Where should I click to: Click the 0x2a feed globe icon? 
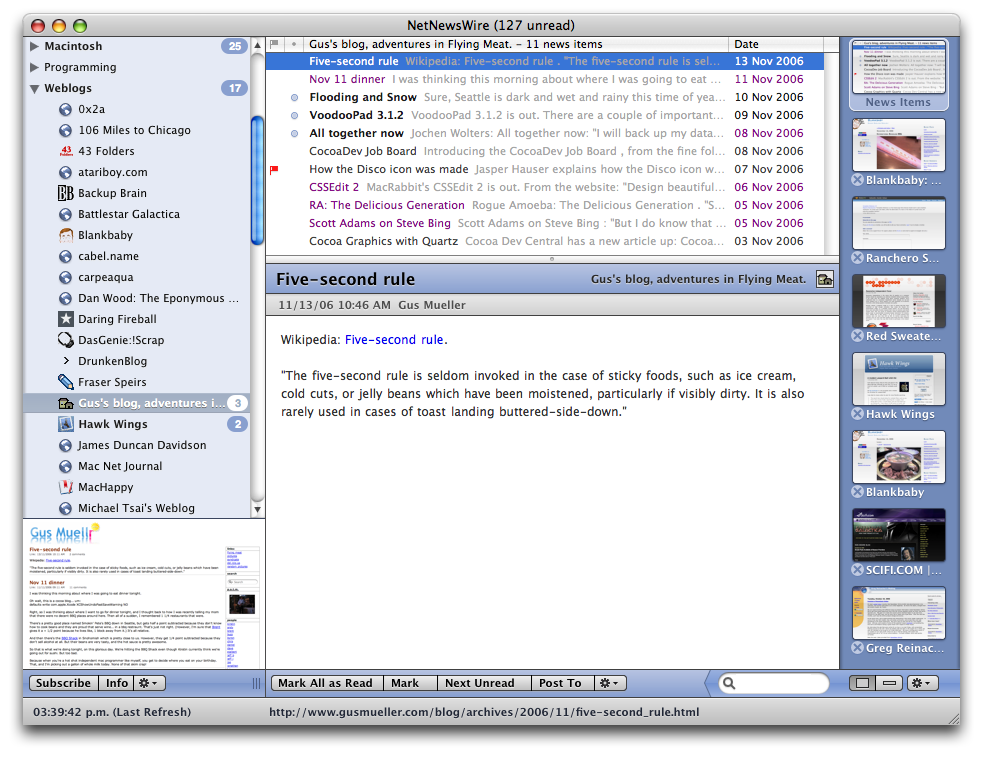click(66, 110)
